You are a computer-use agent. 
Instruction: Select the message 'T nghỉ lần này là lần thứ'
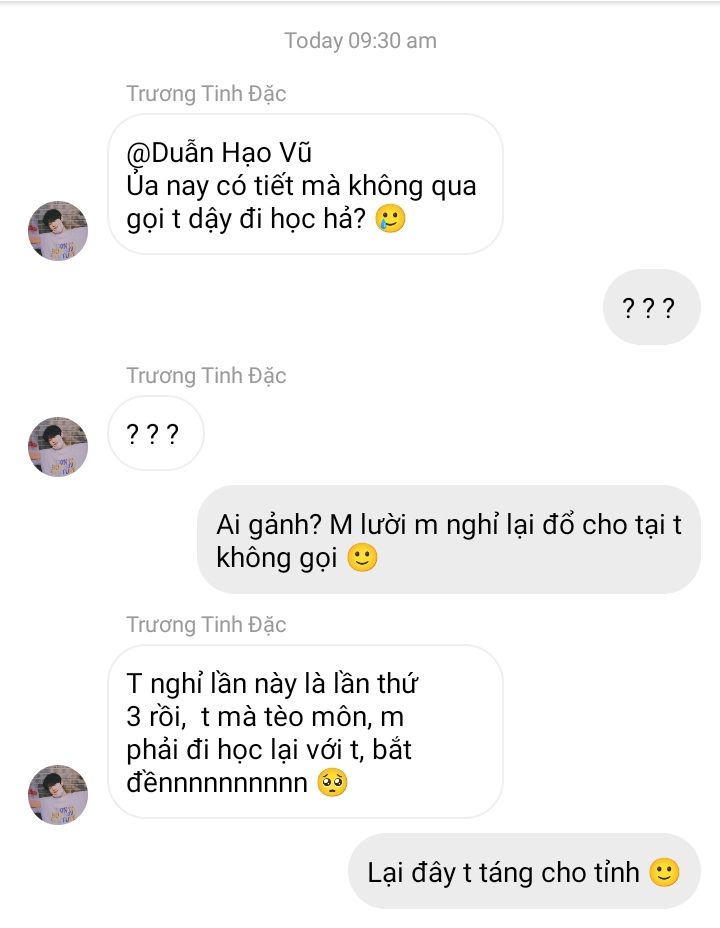click(305, 732)
